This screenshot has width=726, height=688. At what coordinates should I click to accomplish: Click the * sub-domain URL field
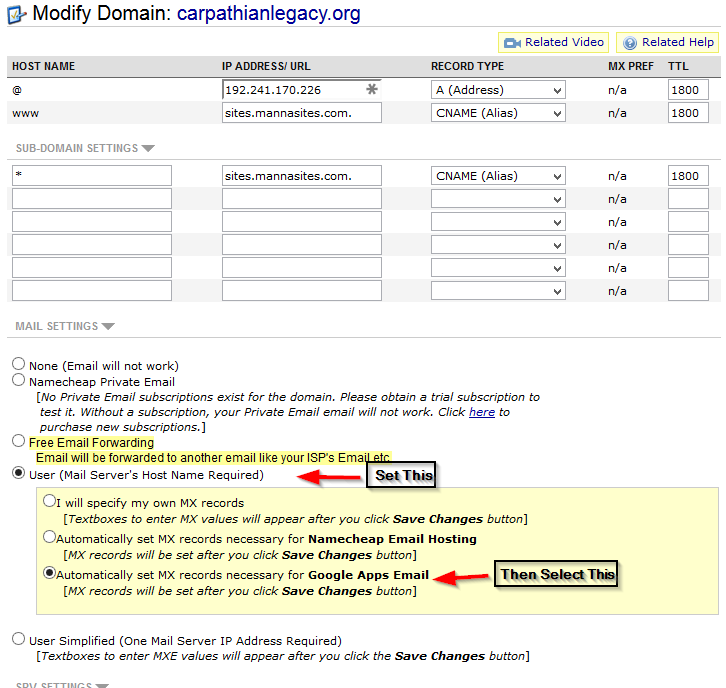point(302,175)
